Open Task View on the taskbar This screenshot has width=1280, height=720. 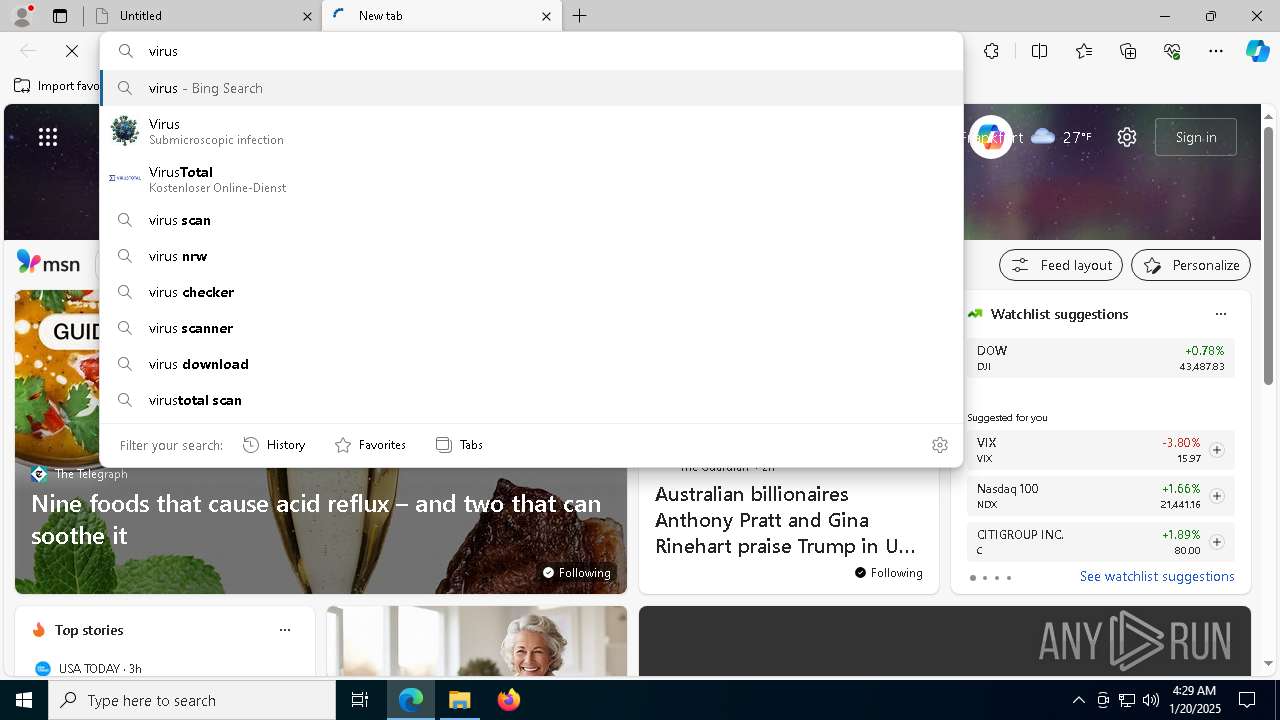click(x=360, y=700)
